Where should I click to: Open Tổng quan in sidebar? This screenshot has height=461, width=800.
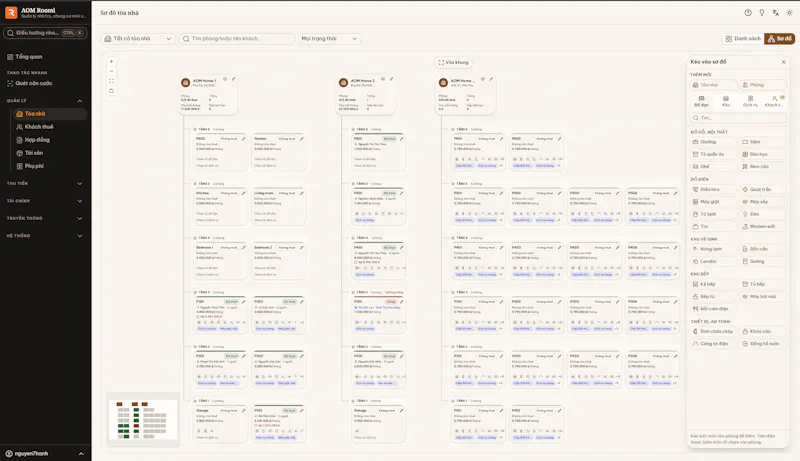pyautogui.click(x=45, y=57)
